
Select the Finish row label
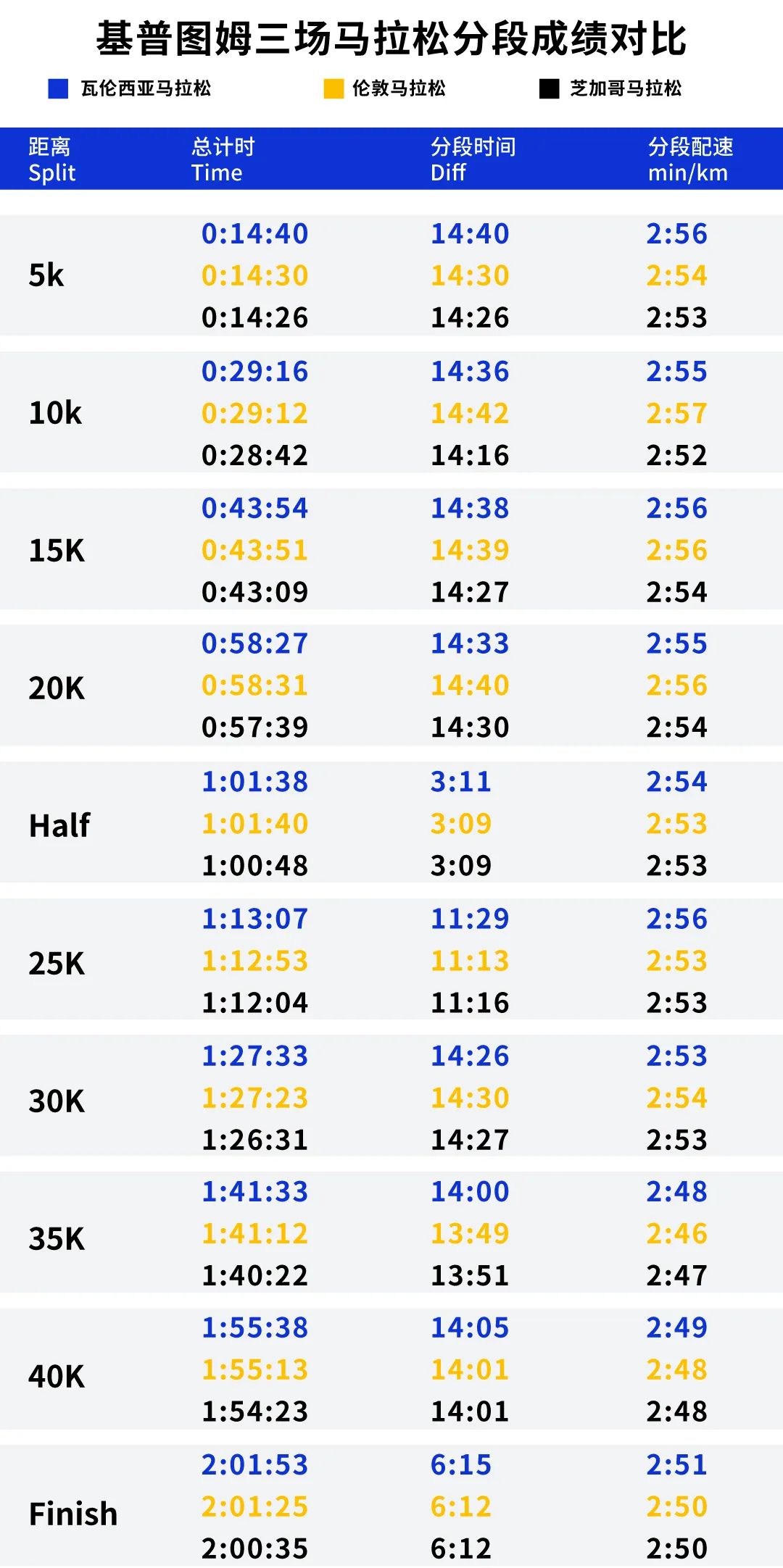73,1514
